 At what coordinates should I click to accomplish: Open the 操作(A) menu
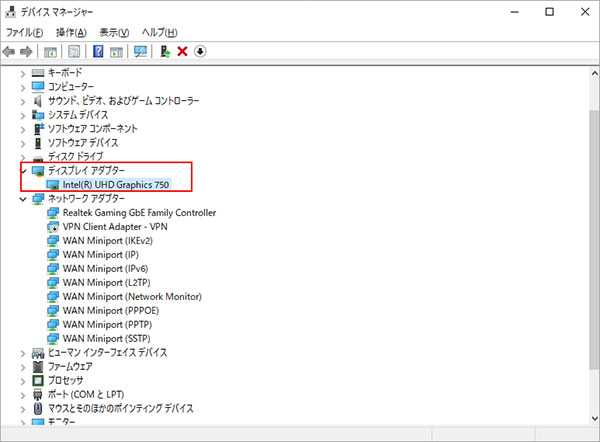tap(70, 32)
